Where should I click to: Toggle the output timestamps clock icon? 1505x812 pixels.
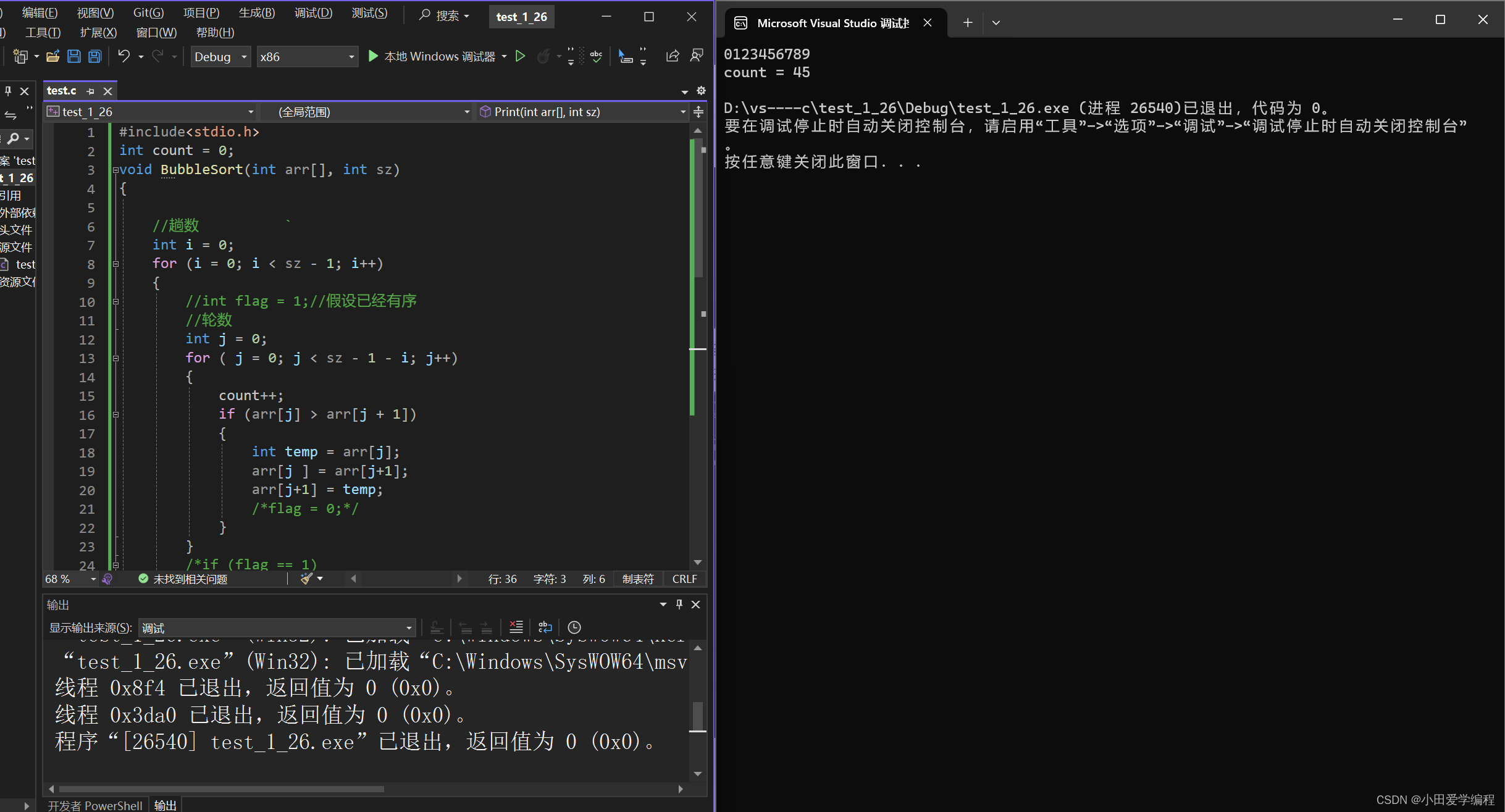(574, 627)
